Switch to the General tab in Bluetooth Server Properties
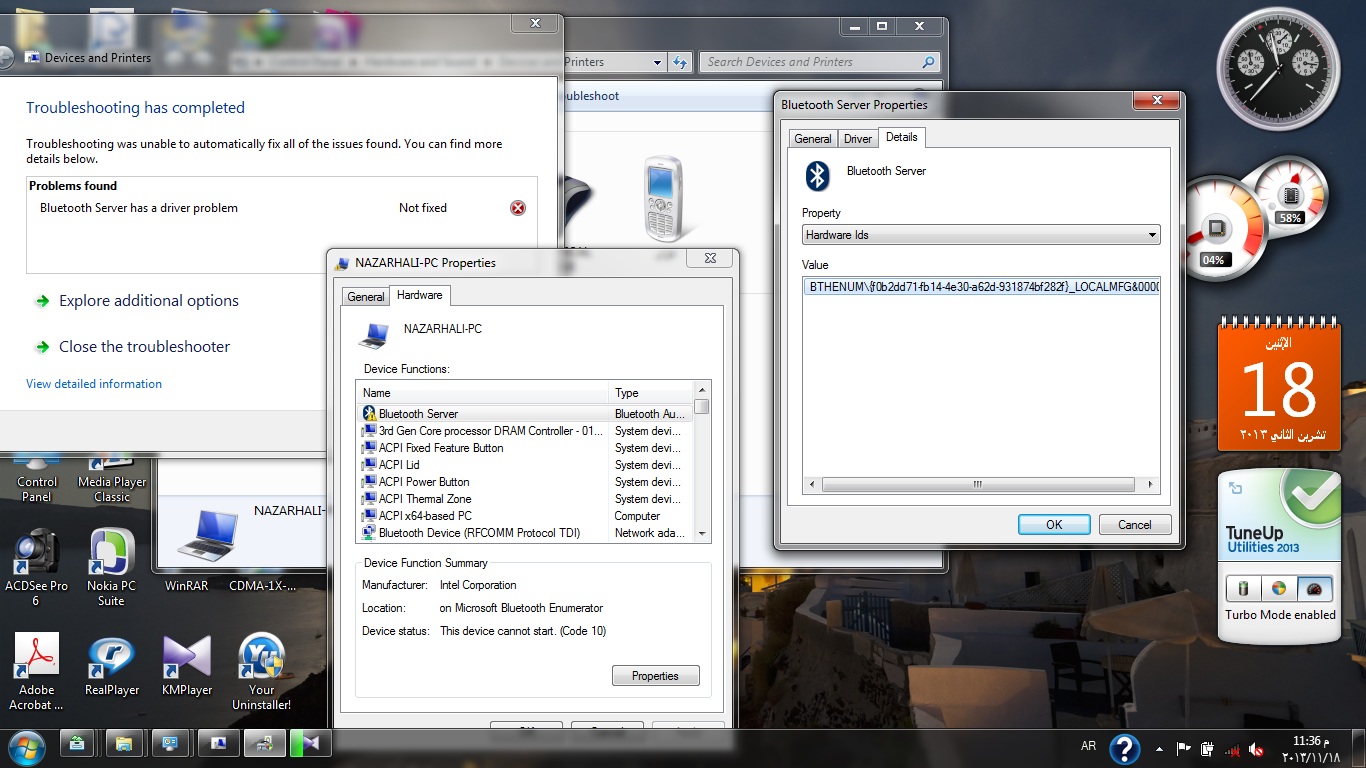 coord(813,139)
